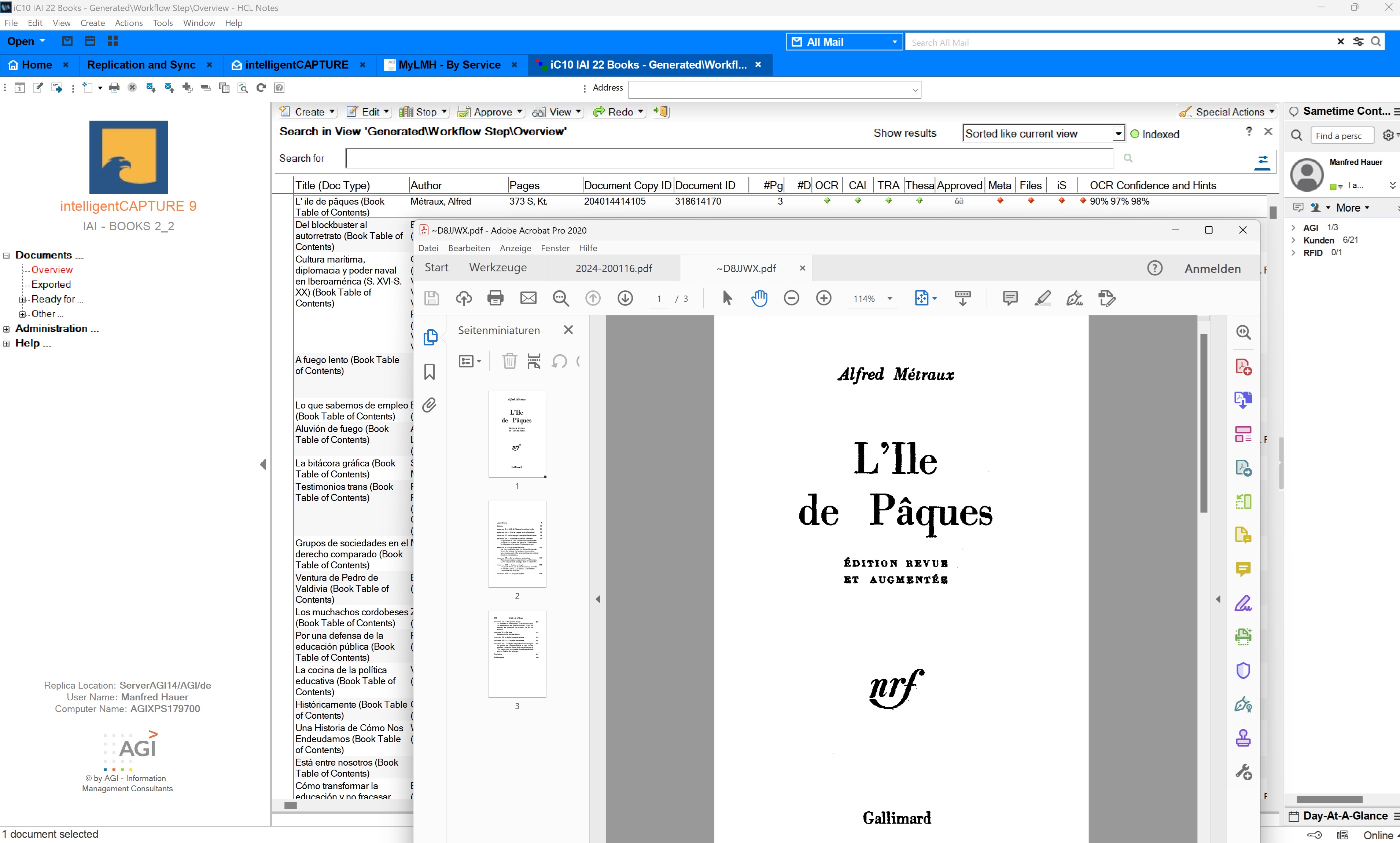The image size is (1400, 843).
Task: Expand the Ready for tree node
Action: pyautogui.click(x=22, y=300)
